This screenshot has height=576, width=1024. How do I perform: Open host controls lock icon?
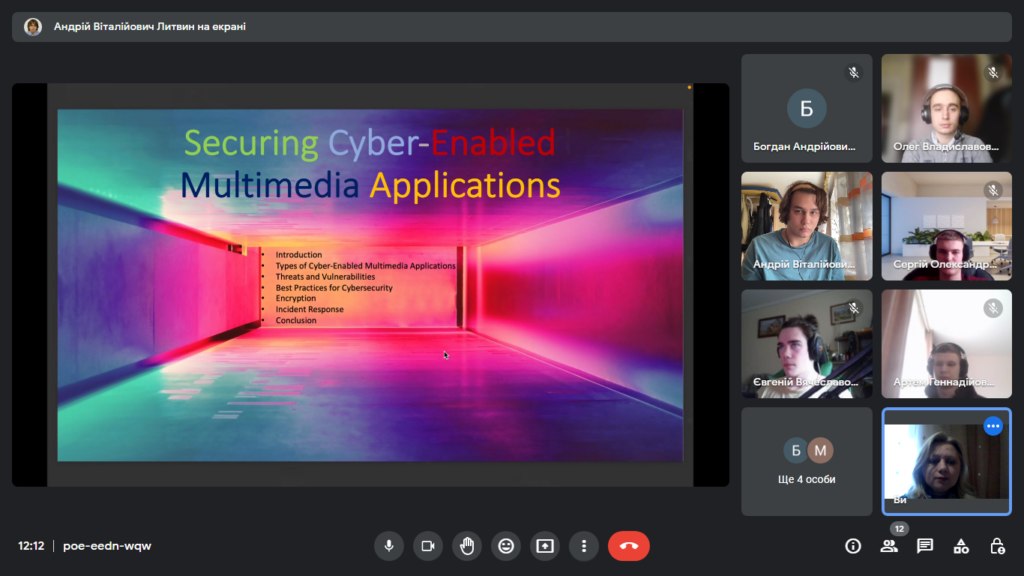[x=997, y=546]
